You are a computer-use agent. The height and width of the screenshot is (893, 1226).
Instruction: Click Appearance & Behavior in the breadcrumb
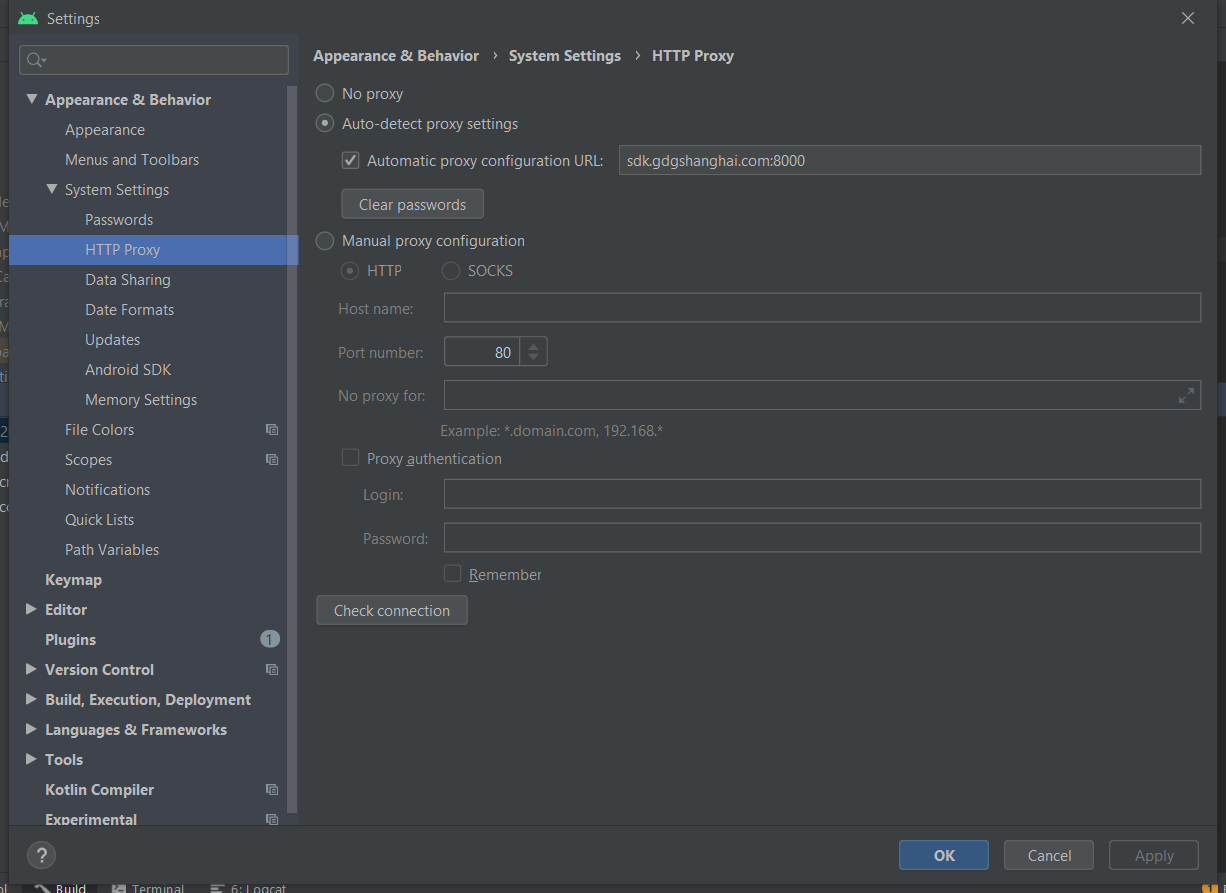point(396,56)
